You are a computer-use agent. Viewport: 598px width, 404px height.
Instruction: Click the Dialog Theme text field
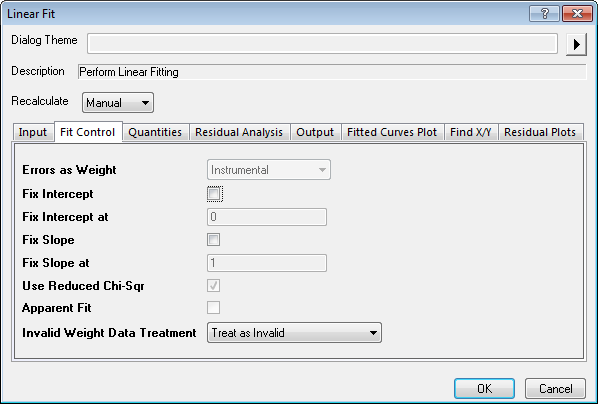click(322, 43)
